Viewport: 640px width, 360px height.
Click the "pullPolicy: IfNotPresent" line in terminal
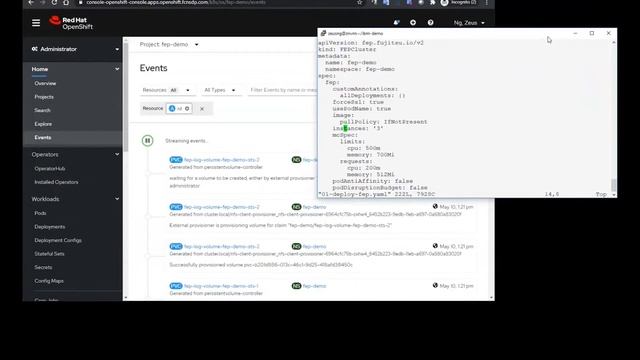pos(383,122)
